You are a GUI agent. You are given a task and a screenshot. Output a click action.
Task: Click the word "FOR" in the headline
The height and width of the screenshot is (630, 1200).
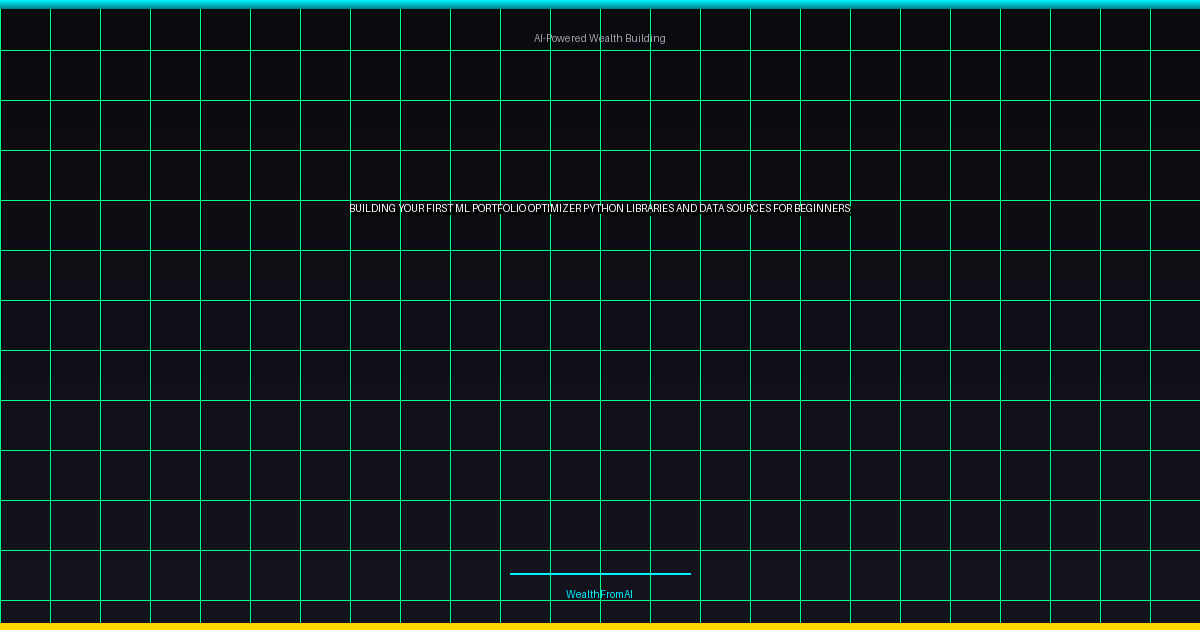(x=783, y=208)
